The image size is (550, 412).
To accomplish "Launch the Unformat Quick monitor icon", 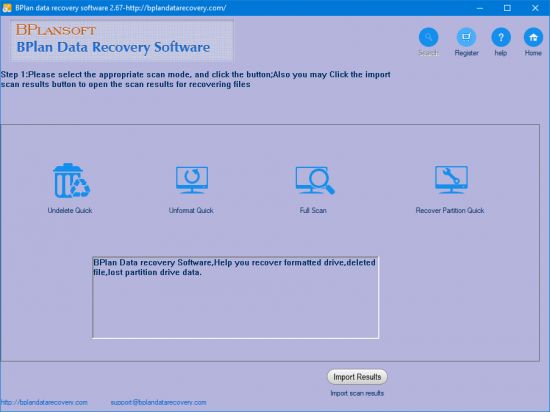I will point(192,180).
